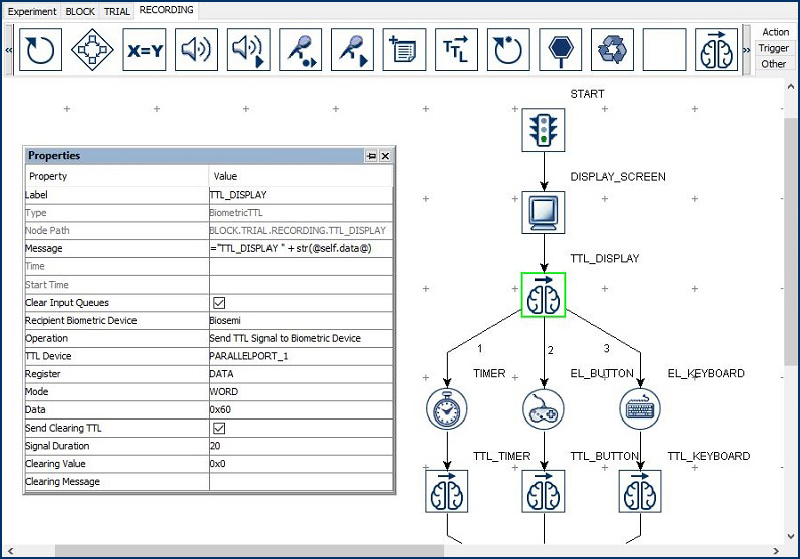Edit the Data value 0x60

point(301,410)
